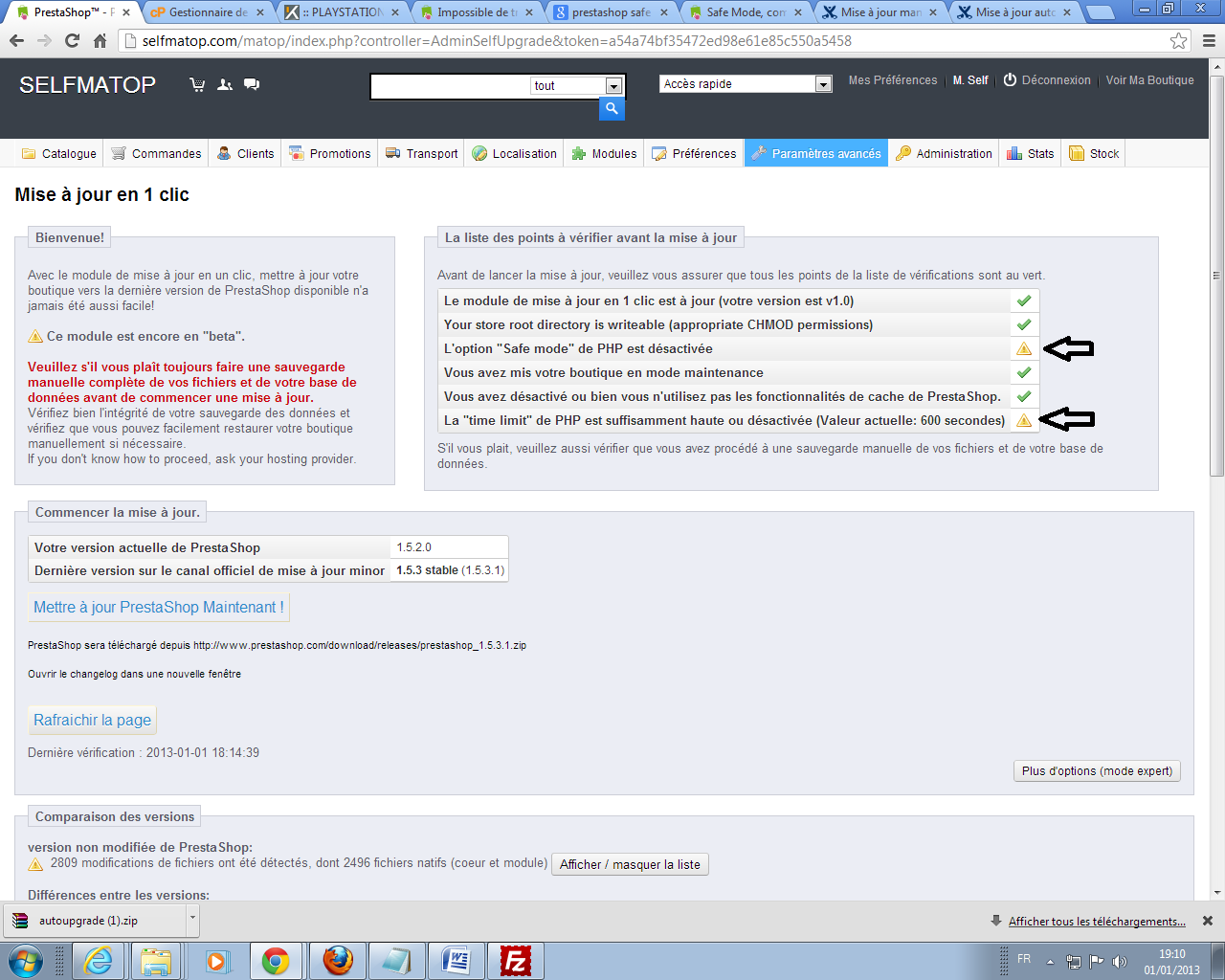Click the volume icon in system tray
The height and width of the screenshot is (980, 1225).
[x=1120, y=961]
